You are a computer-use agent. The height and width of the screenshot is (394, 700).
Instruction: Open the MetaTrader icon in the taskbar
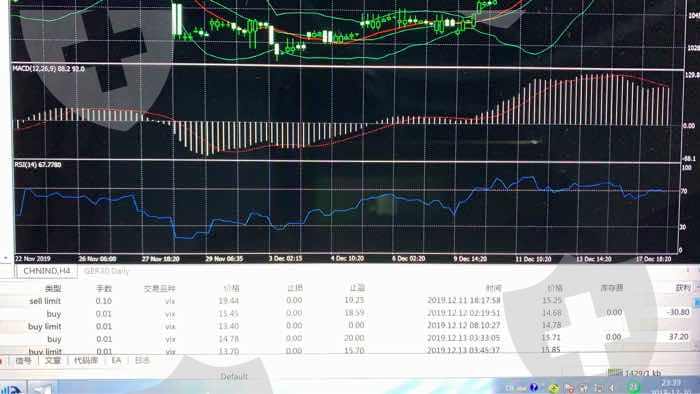(x=12, y=390)
